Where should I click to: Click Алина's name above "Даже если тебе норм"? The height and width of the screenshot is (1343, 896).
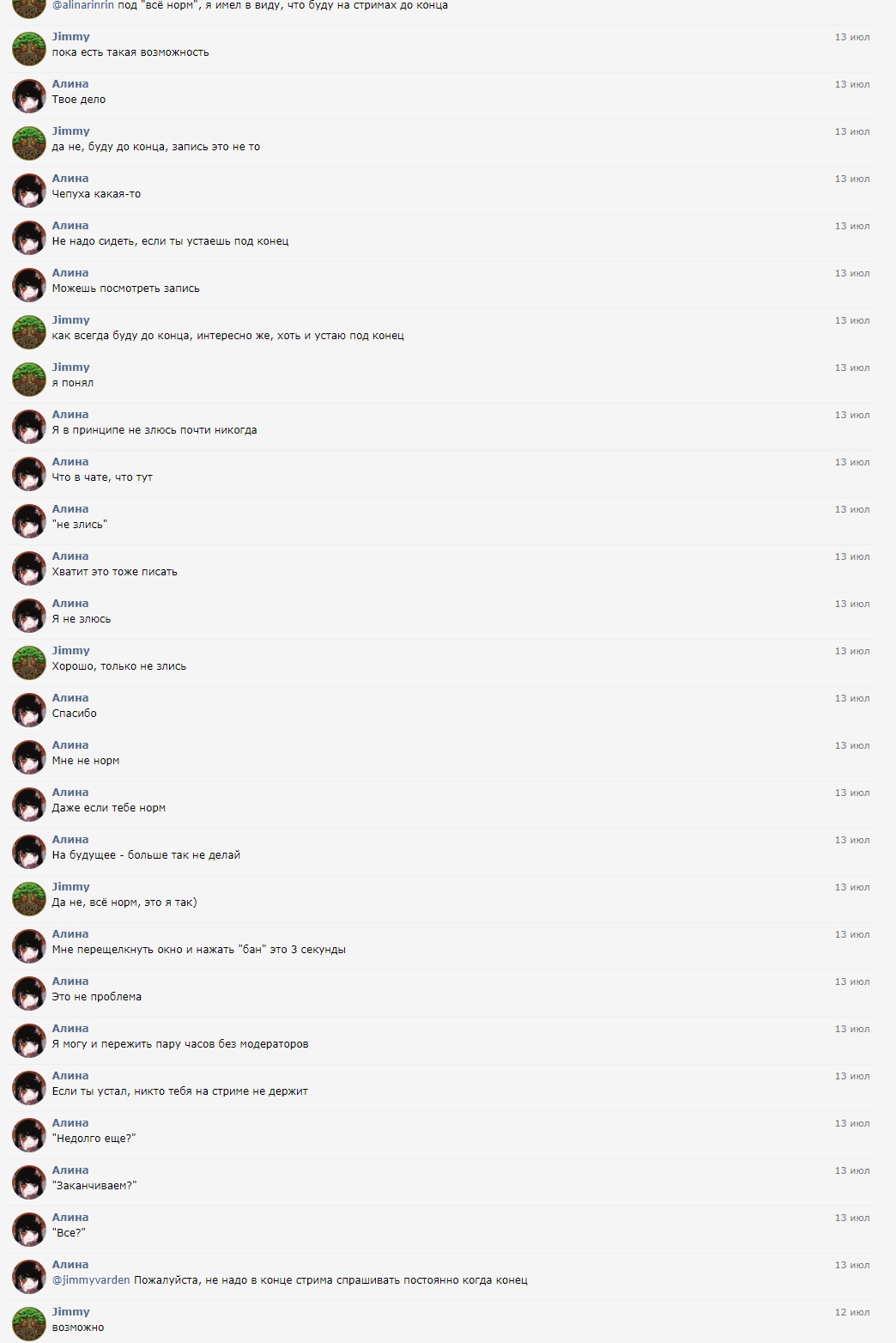(70, 793)
